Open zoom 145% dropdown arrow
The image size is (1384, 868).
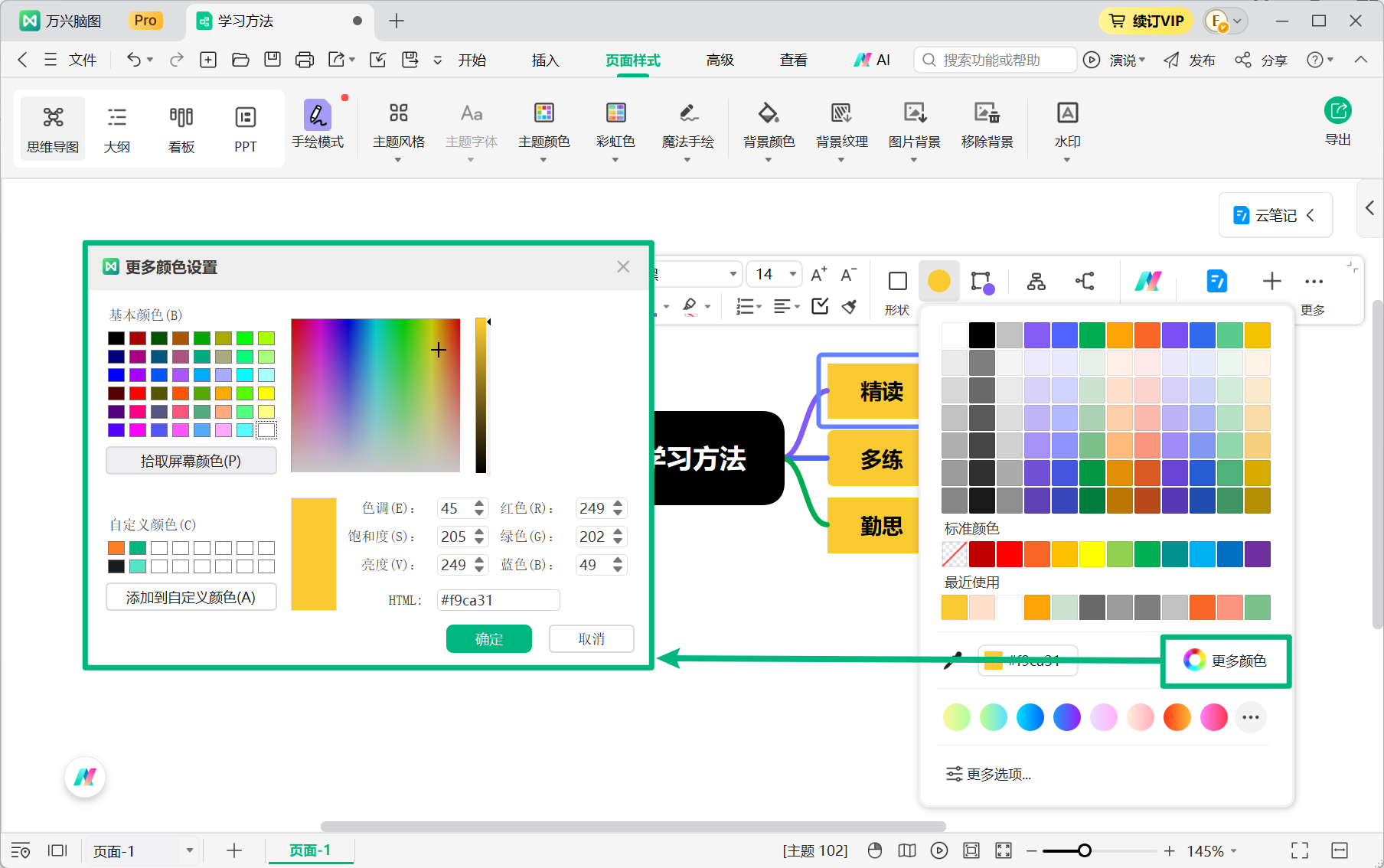coord(1234,850)
